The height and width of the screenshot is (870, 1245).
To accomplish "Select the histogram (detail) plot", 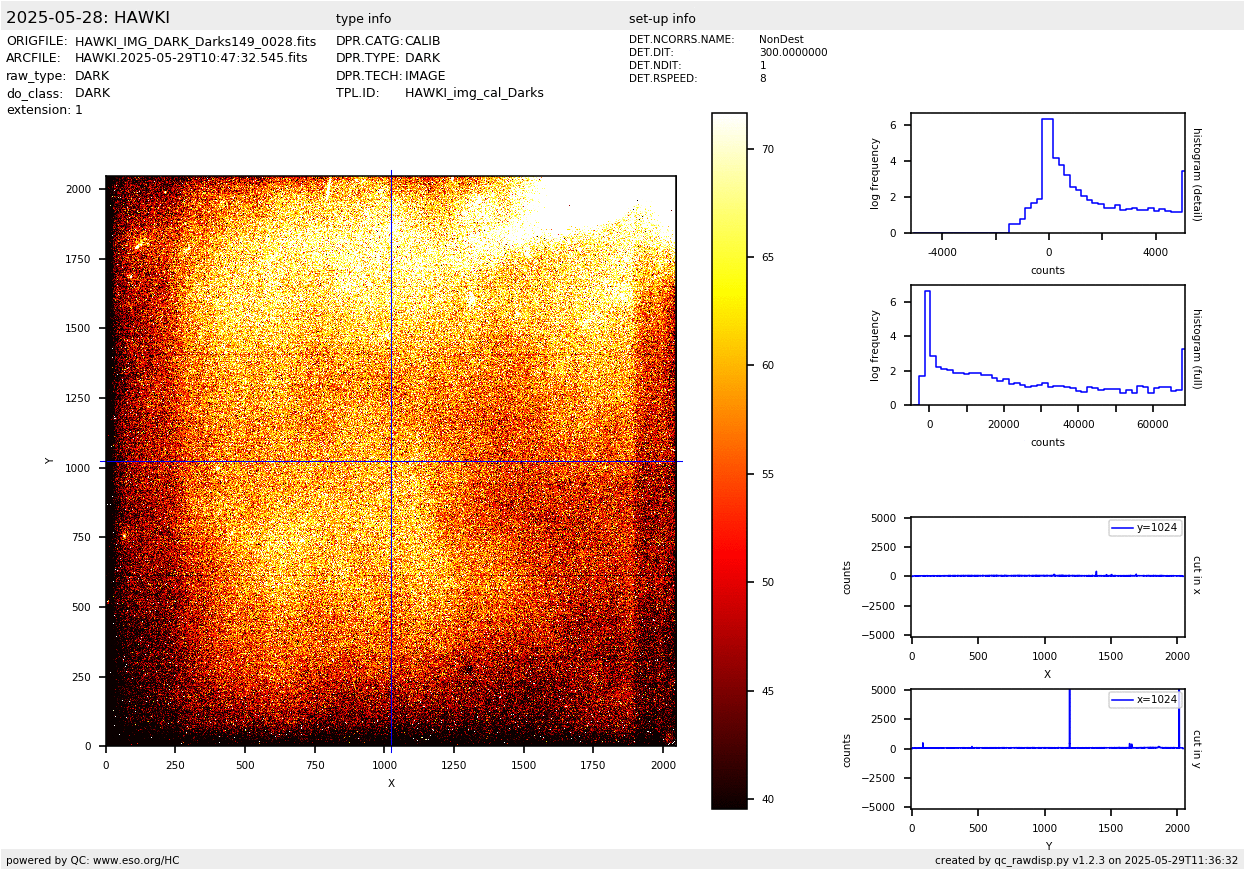I will 1047,173.
